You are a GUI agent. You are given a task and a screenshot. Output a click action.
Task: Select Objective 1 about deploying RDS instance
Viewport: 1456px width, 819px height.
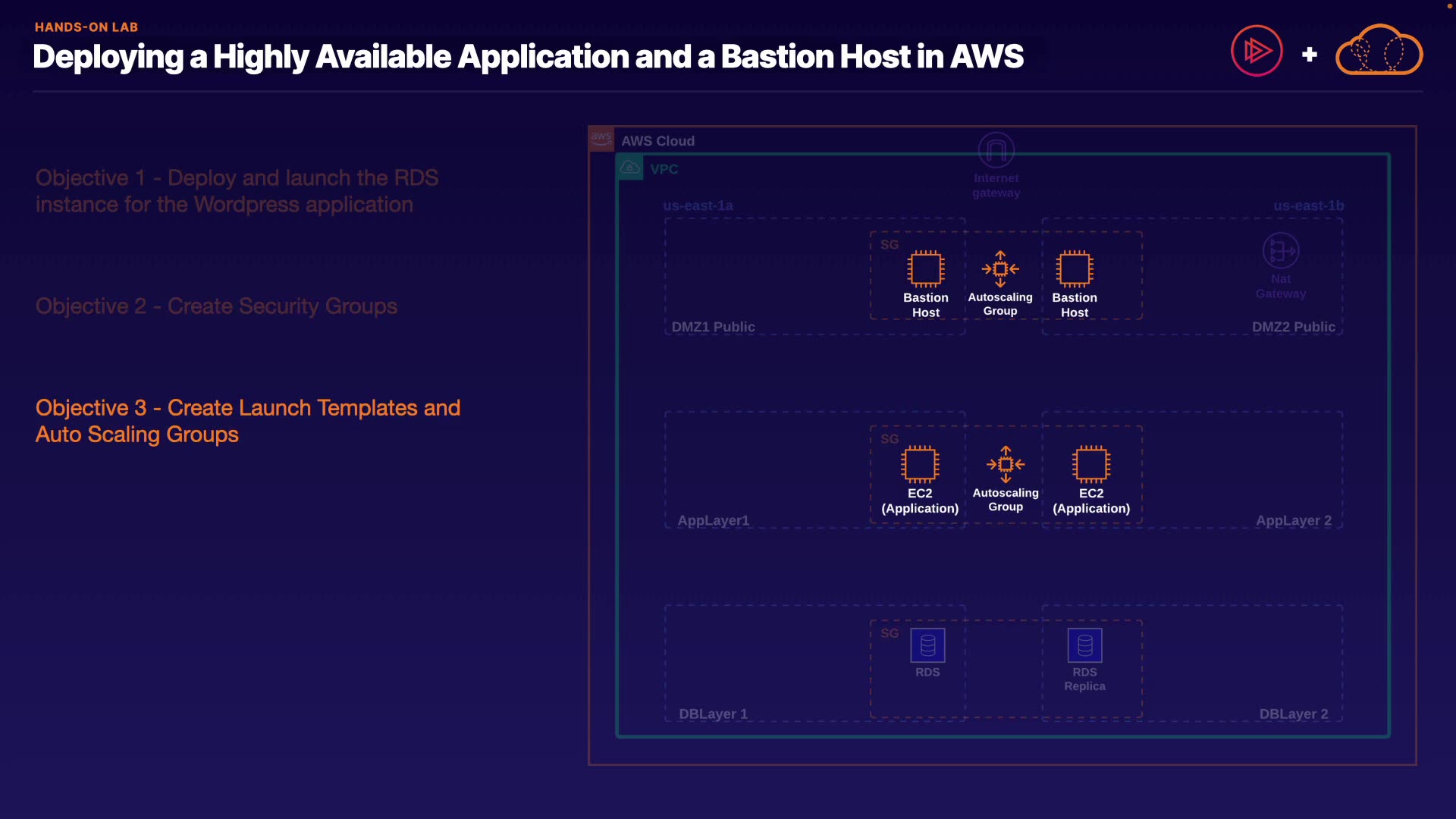(x=237, y=191)
